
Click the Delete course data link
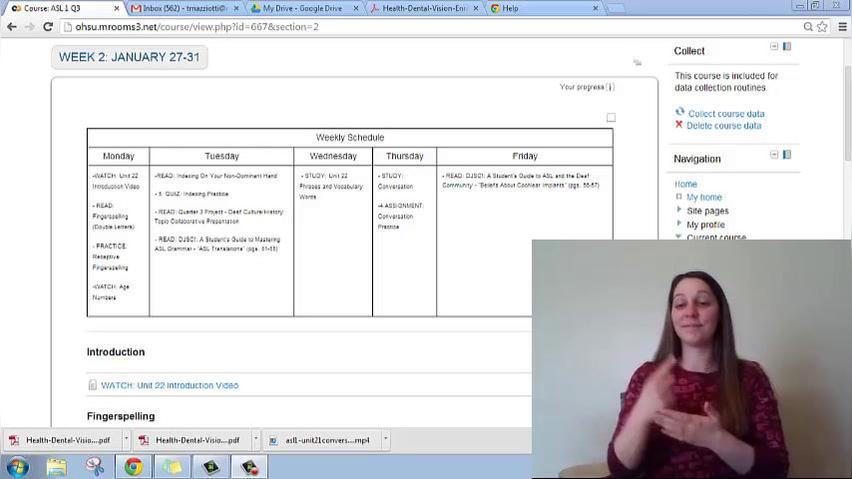[724, 125]
